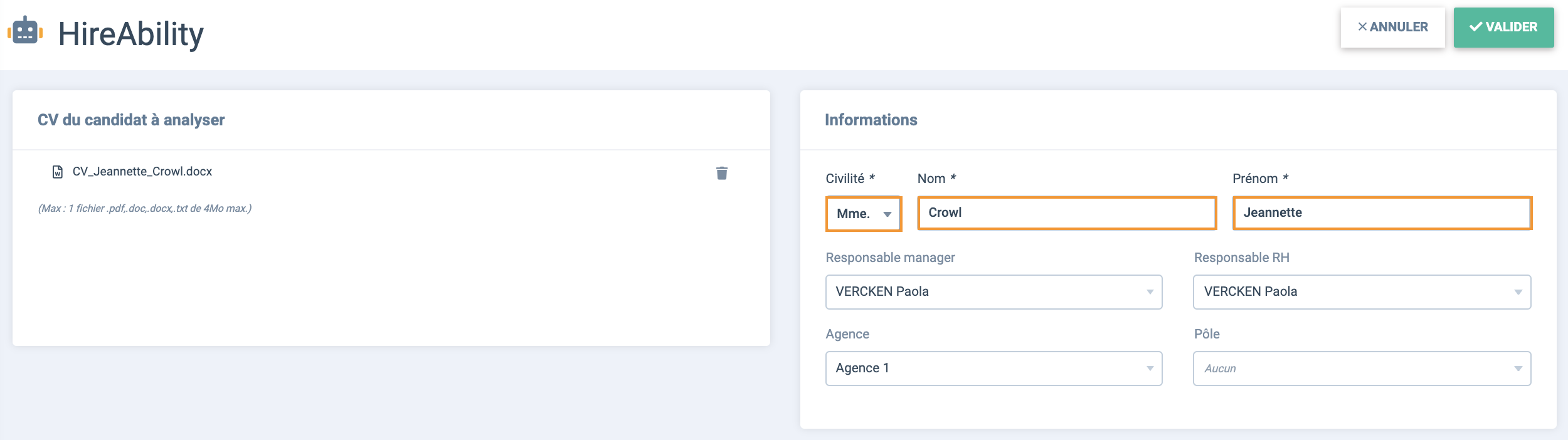
Task: Delete the uploaded CV with trash icon
Action: [722, 173]
